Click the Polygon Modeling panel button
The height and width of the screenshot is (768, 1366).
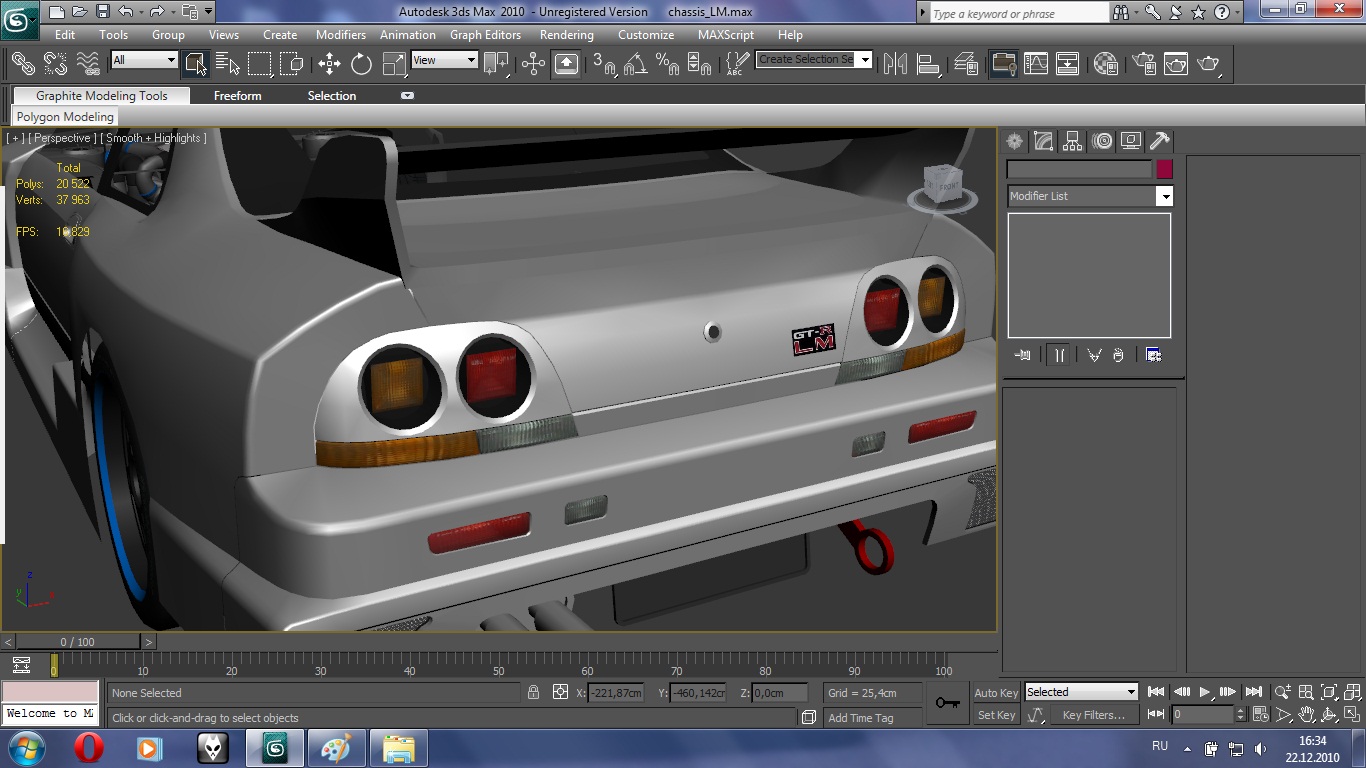(65, 117)
